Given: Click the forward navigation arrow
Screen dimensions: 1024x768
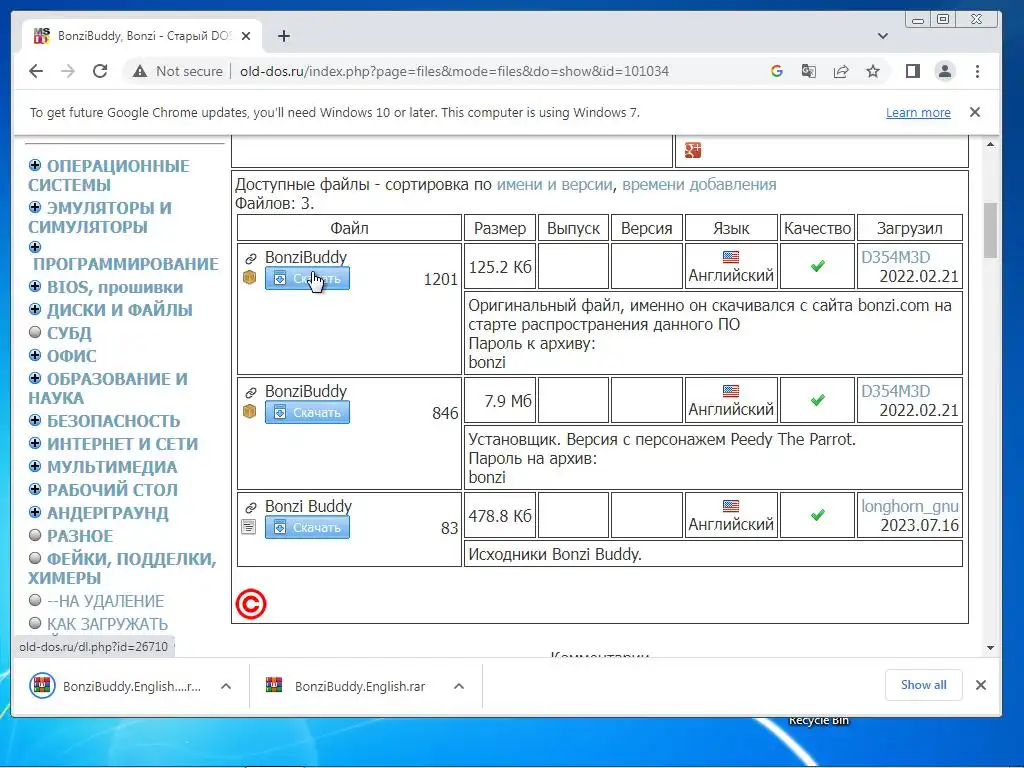Looking at the screenshot, I should point(68,71).
